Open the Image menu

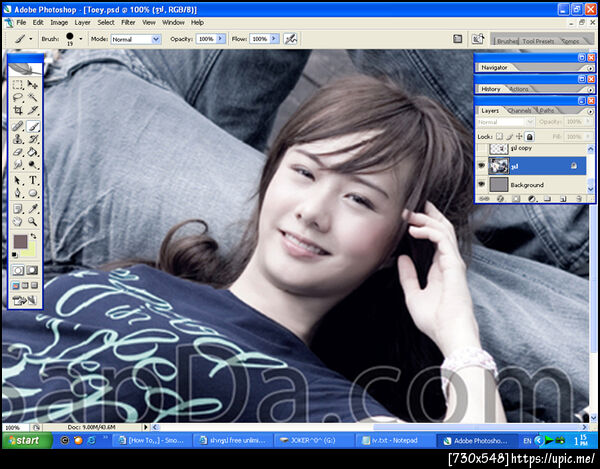[x=59, y=23]
